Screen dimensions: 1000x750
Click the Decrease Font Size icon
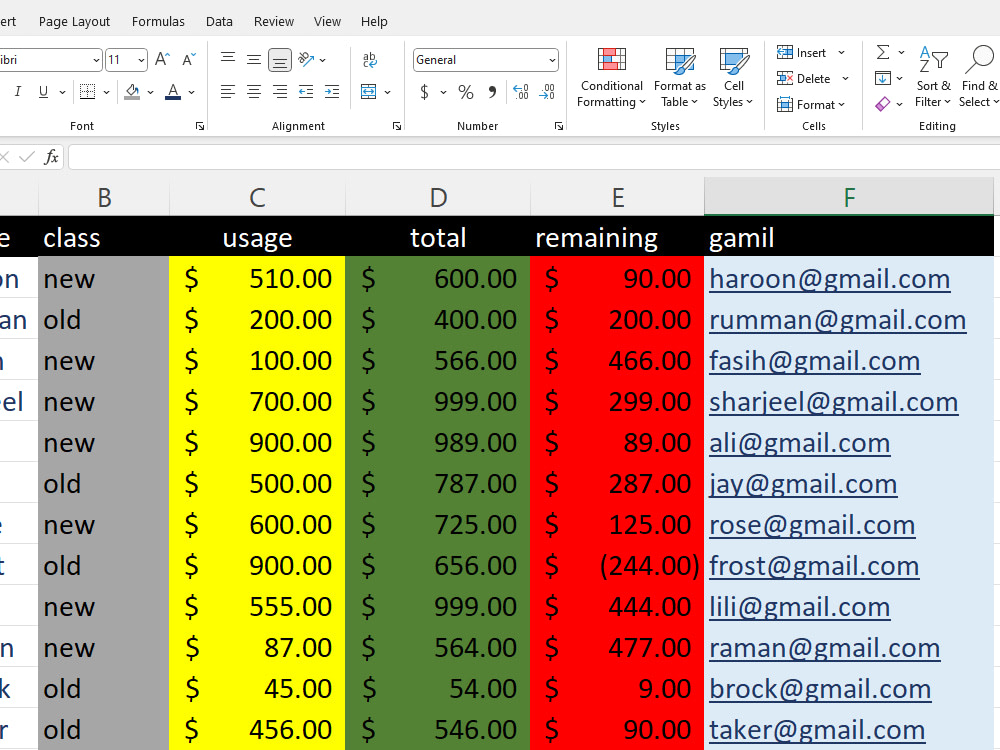point(189,60)
